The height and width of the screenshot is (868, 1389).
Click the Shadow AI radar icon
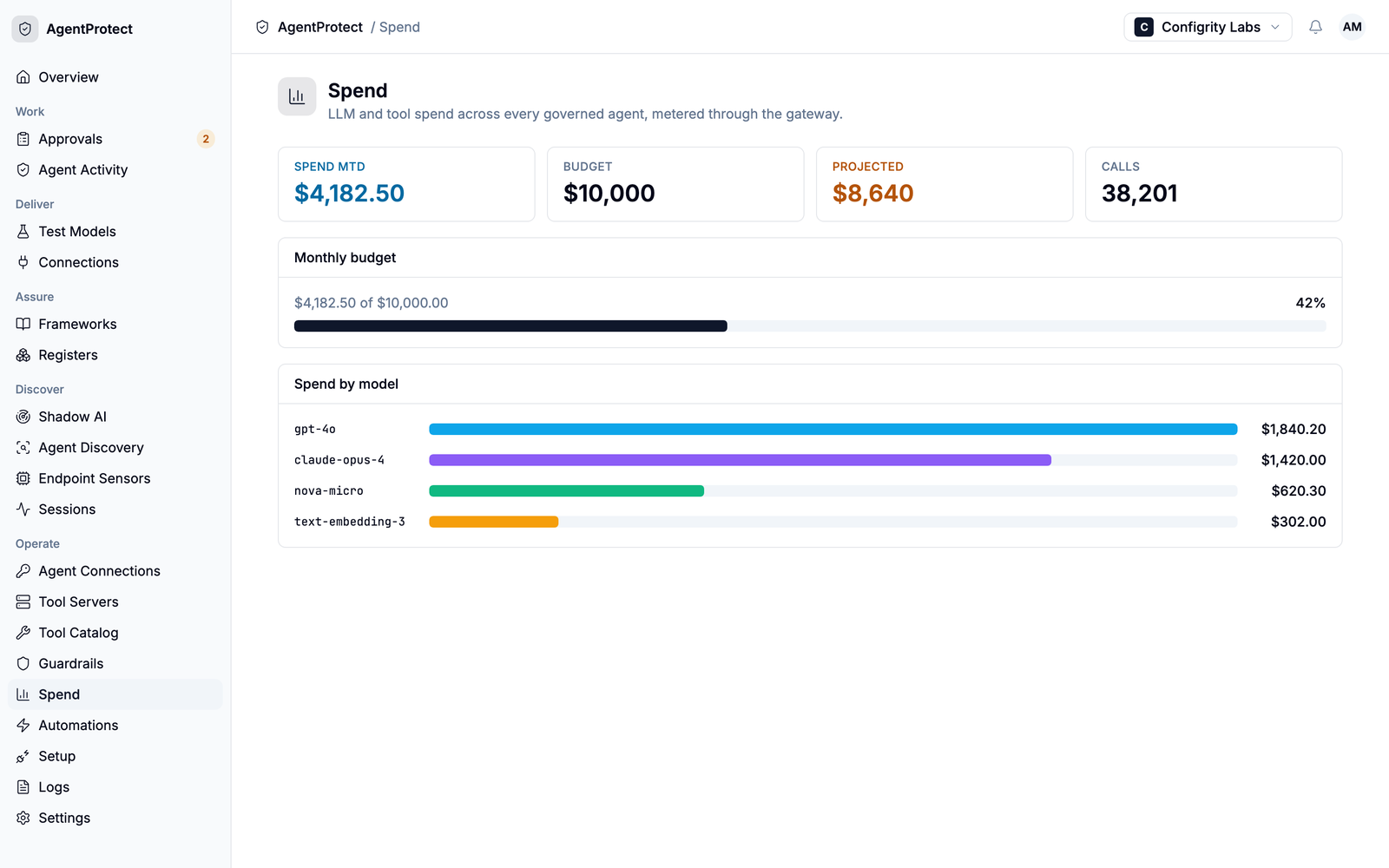pos(23,417)
